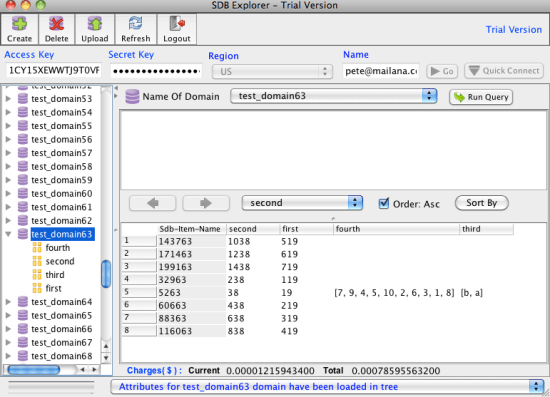Click the test_domain58 database icon
550x397 pixels.
point(23,166)
